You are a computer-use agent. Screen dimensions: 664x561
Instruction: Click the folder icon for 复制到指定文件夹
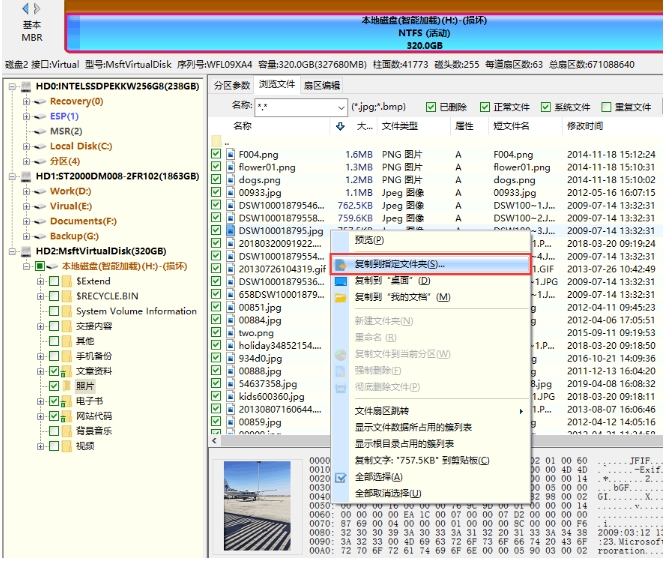(341, 265)
